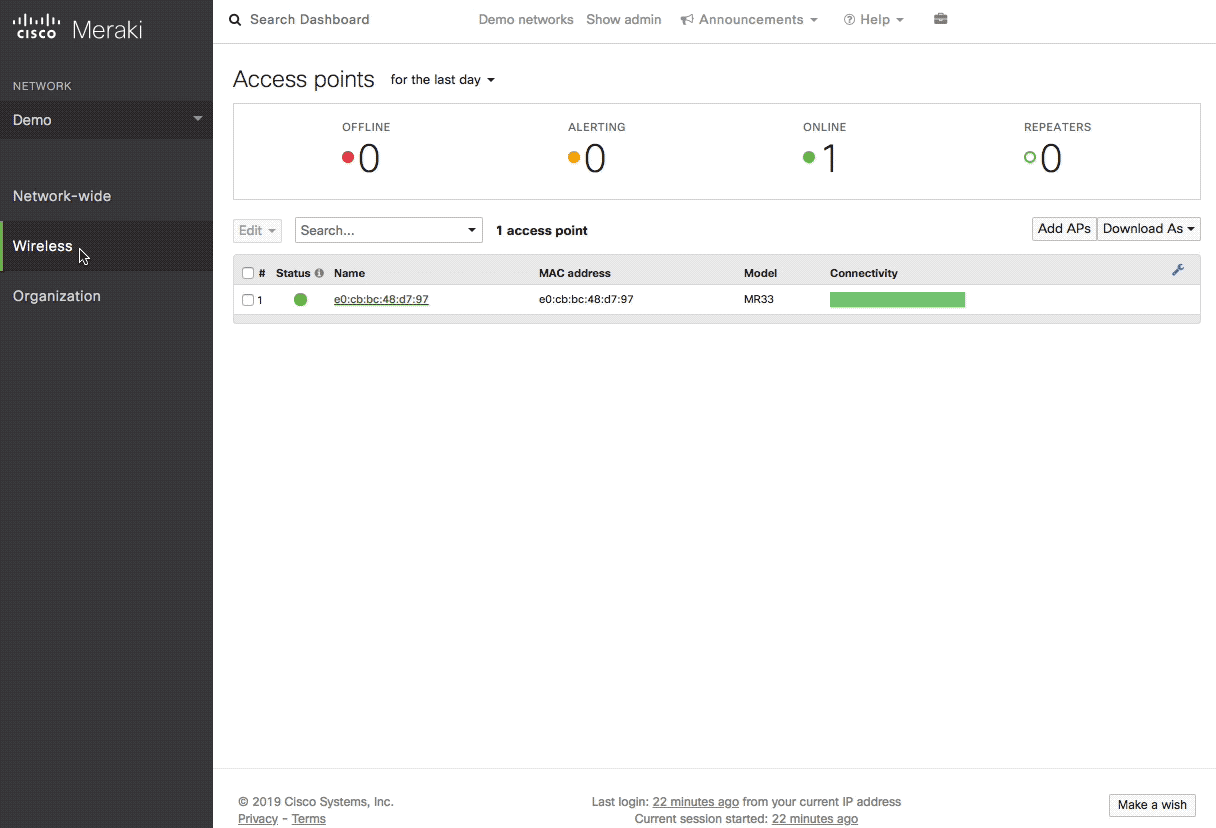Click Demo networks in top bar

click(526, 20)
